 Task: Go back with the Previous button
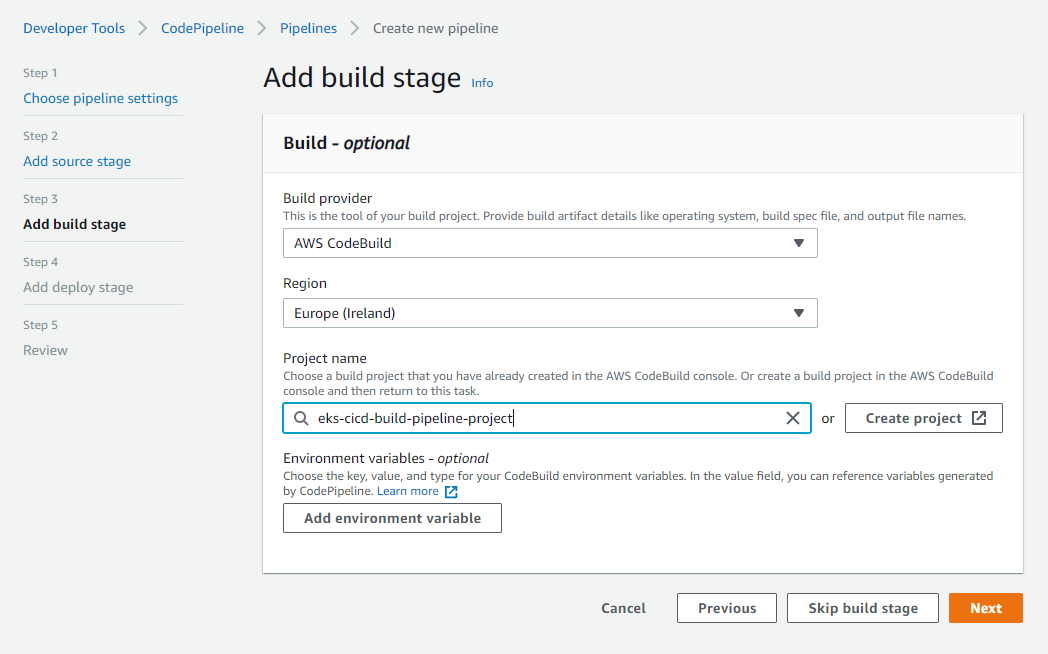(x=727, y=608)
